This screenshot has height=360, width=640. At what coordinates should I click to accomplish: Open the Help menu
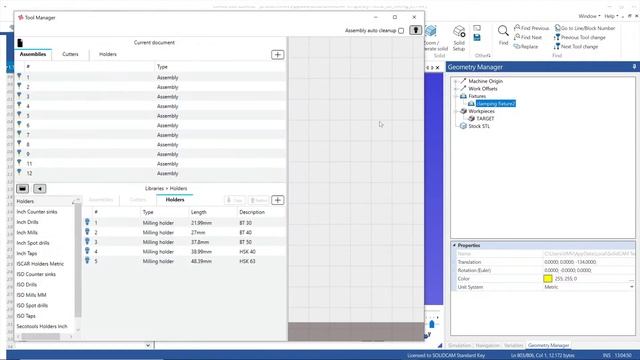click(611, 16)
